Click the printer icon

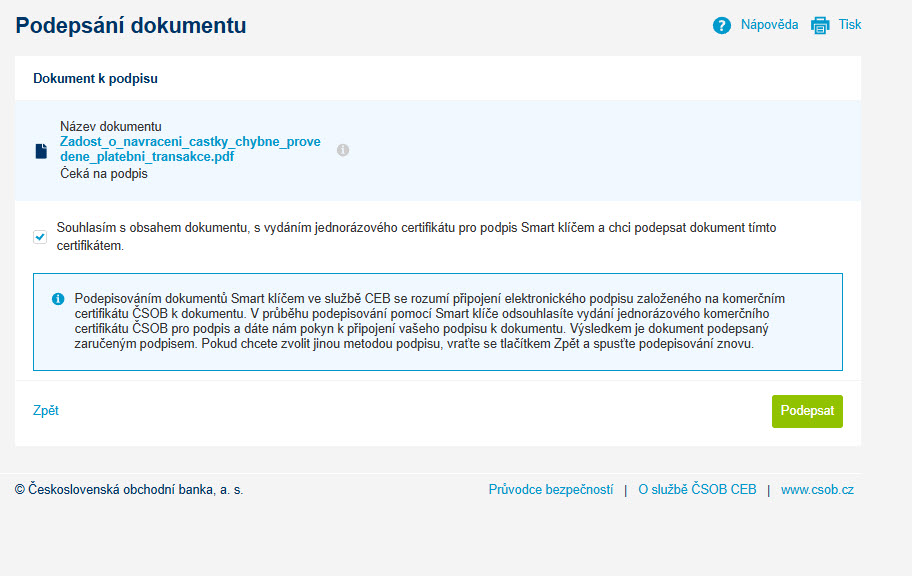820,26
